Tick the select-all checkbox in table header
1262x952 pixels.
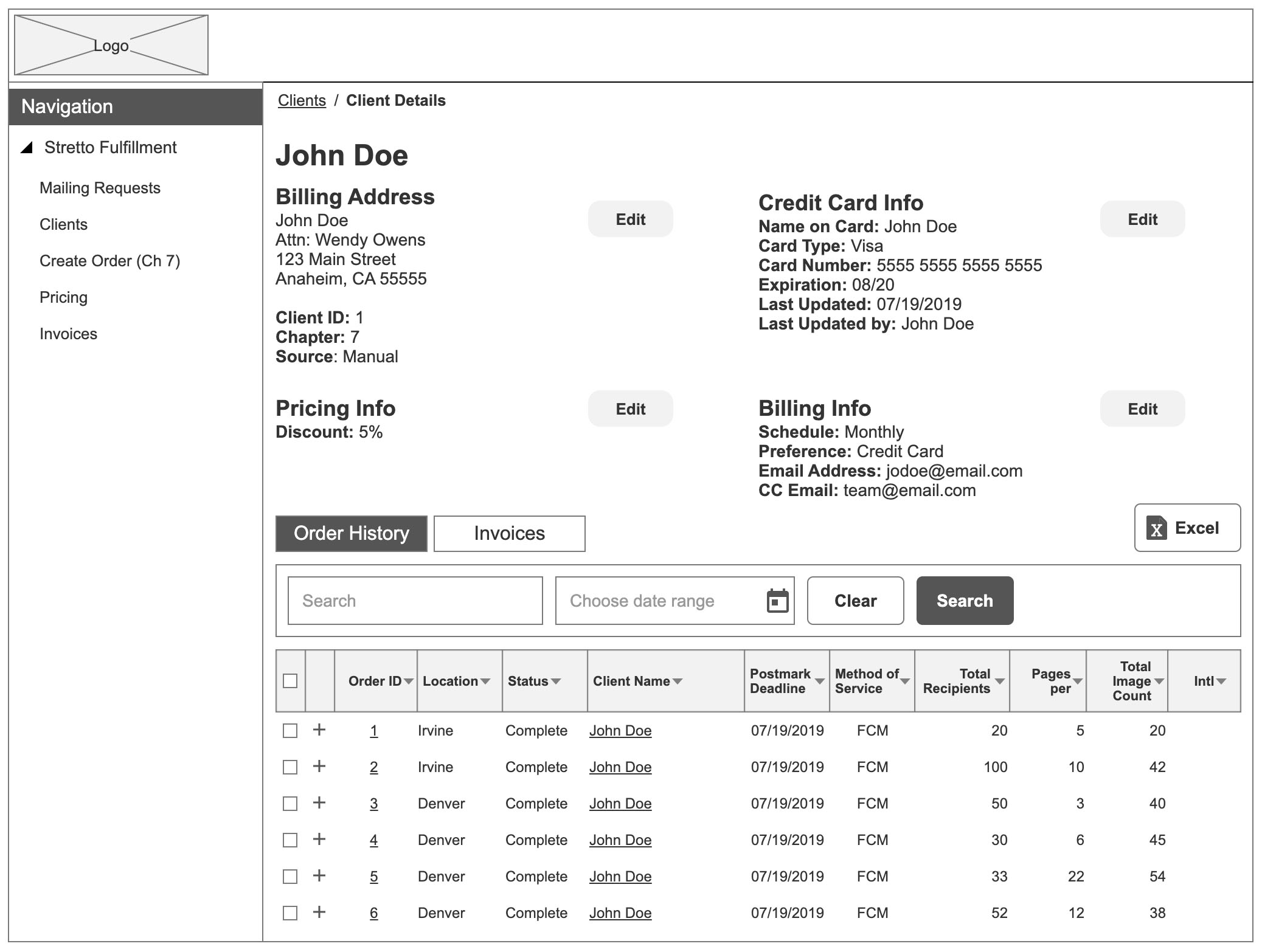(x=290, y=681)
